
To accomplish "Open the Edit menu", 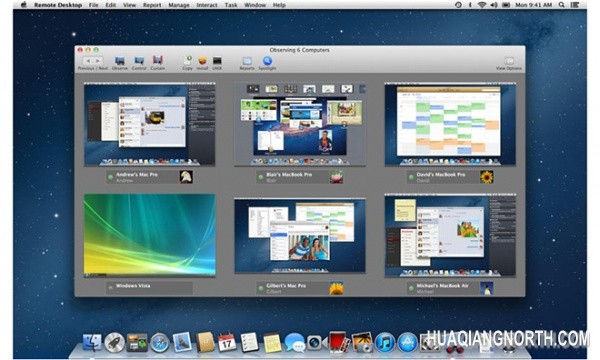I will point(111,5).
